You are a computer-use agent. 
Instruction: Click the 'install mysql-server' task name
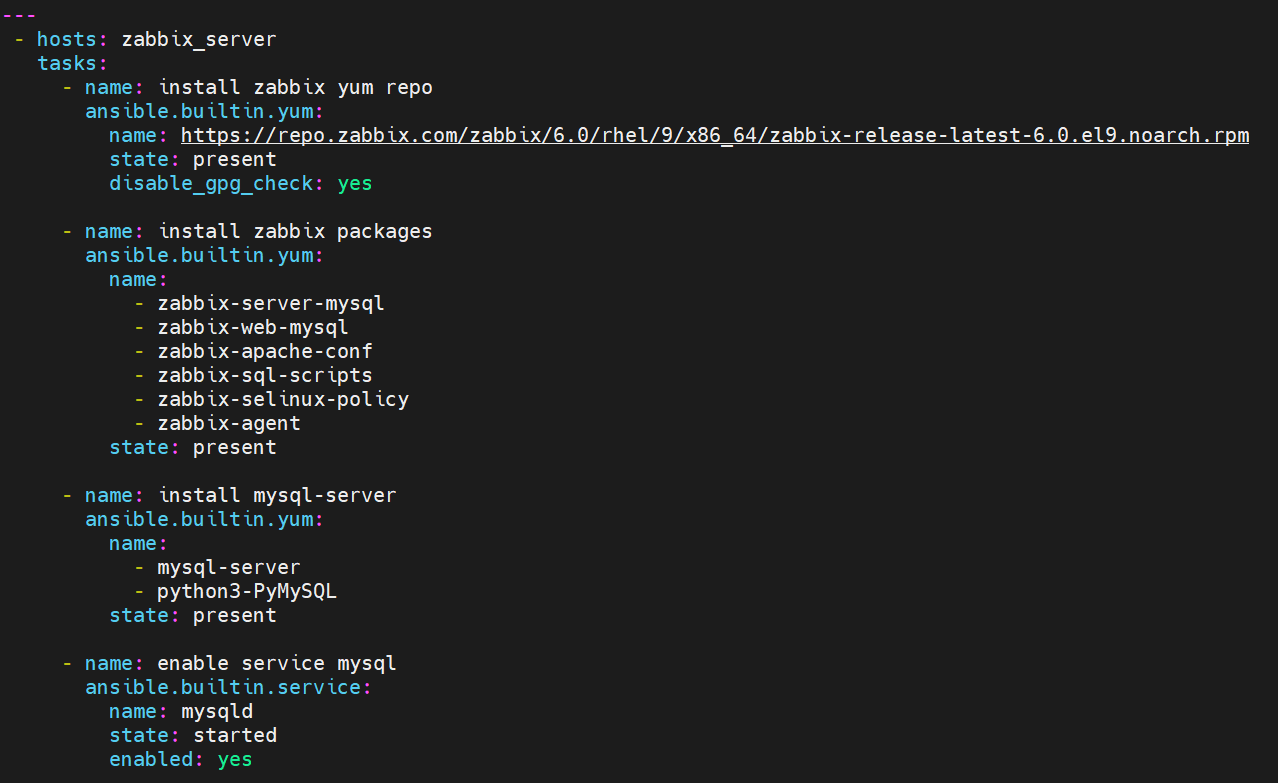click(x=278, y=496)
